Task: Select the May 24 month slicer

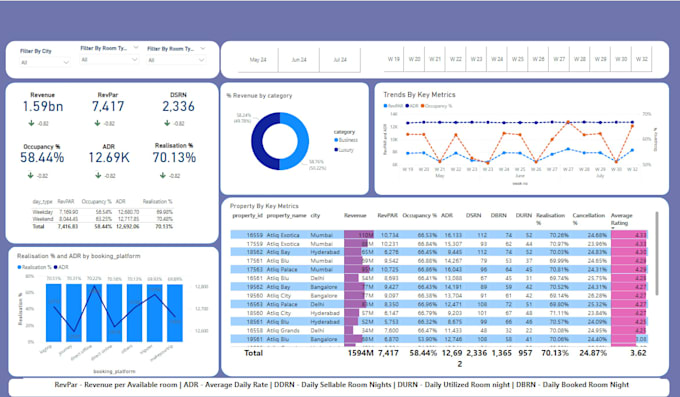Action: pos(258,59)
